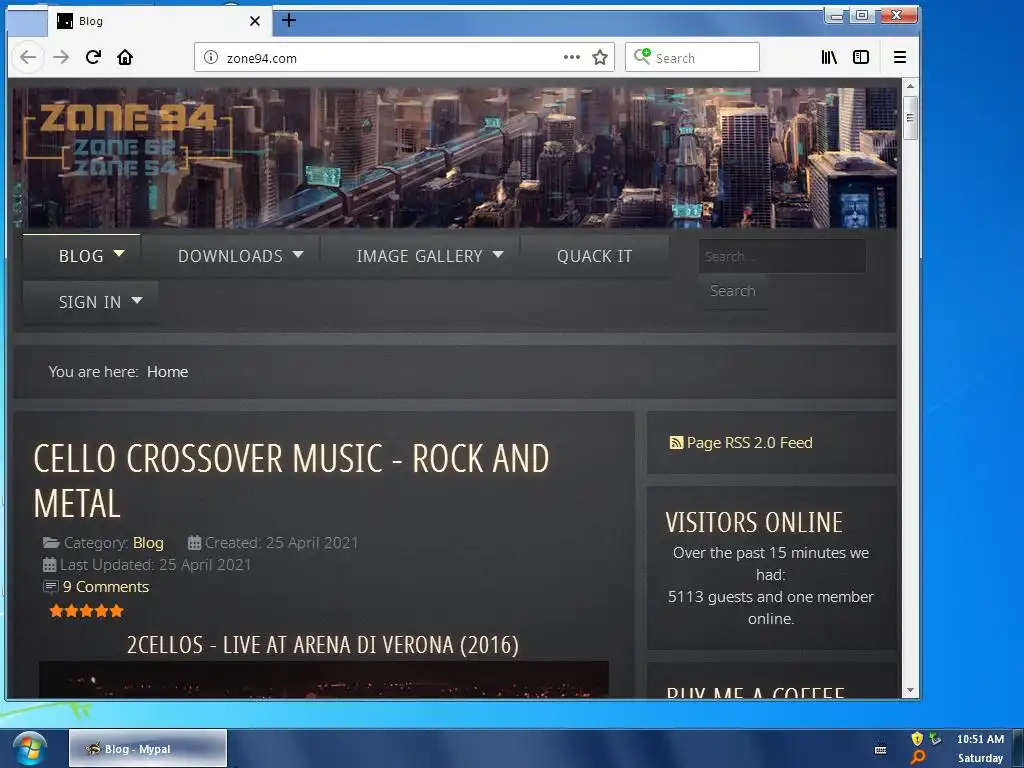1024x768 pixels.
Task: Click the search engine magnifier icon
Action: (642, 56)
